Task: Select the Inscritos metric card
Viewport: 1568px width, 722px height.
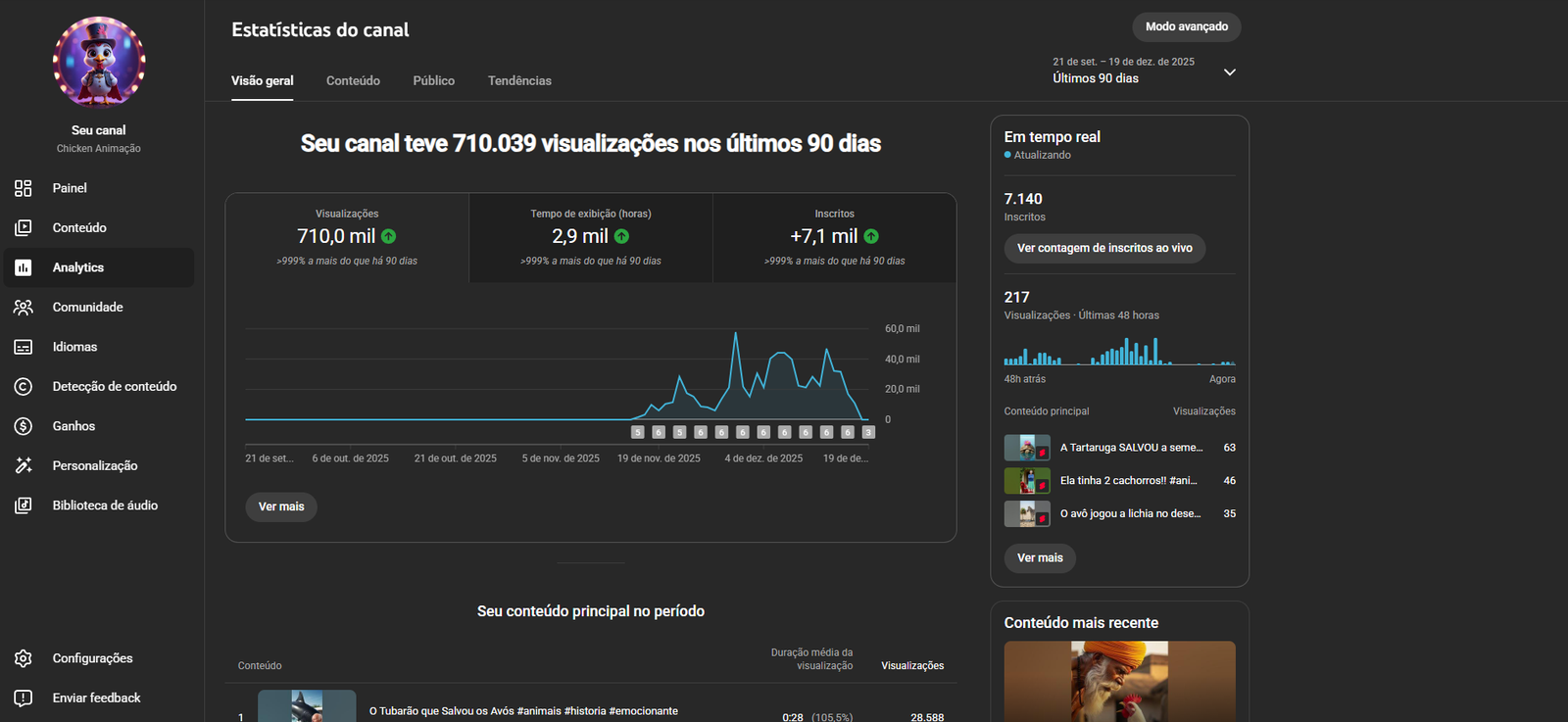Action: tap(834, 237)
